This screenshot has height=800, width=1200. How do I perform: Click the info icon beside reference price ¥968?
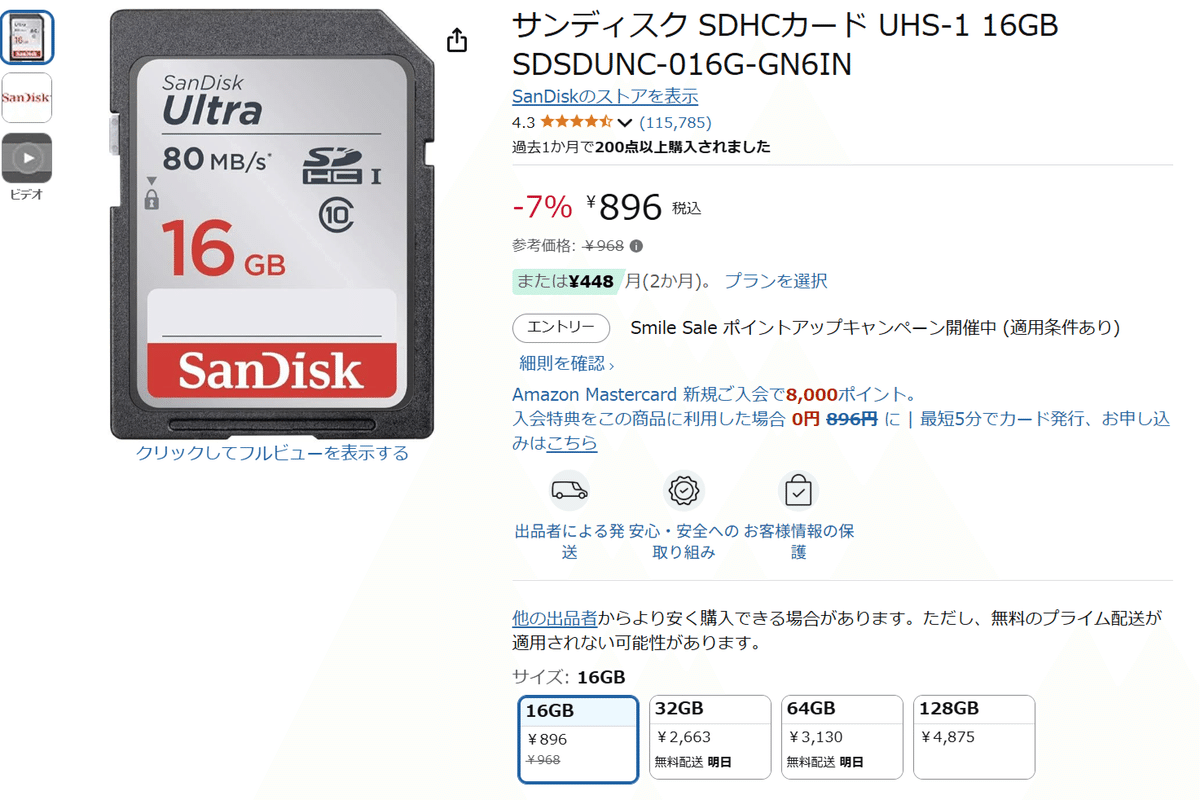[x=636, y=246]
